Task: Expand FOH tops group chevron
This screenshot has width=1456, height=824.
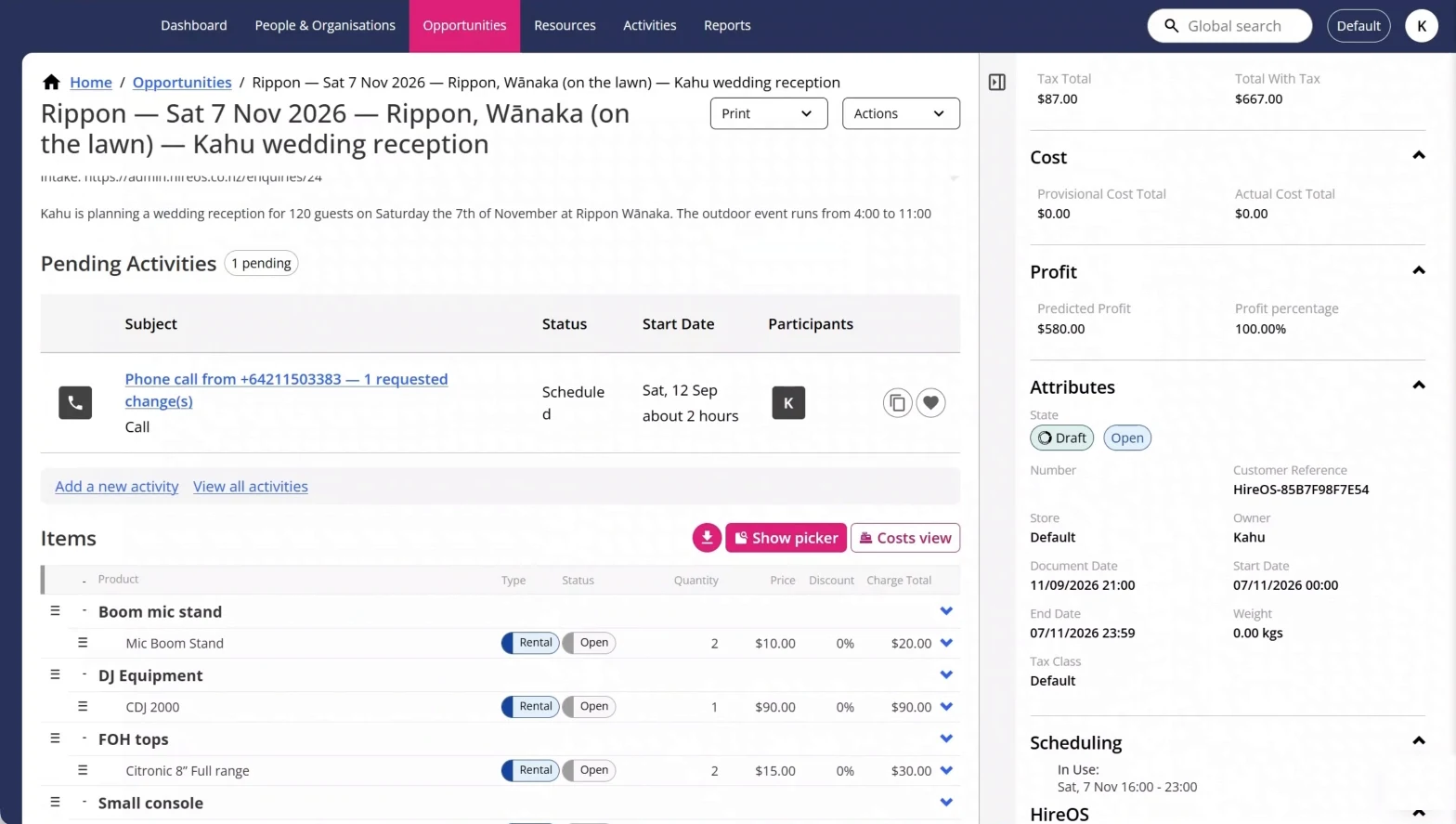Action: tap(946, 739)
